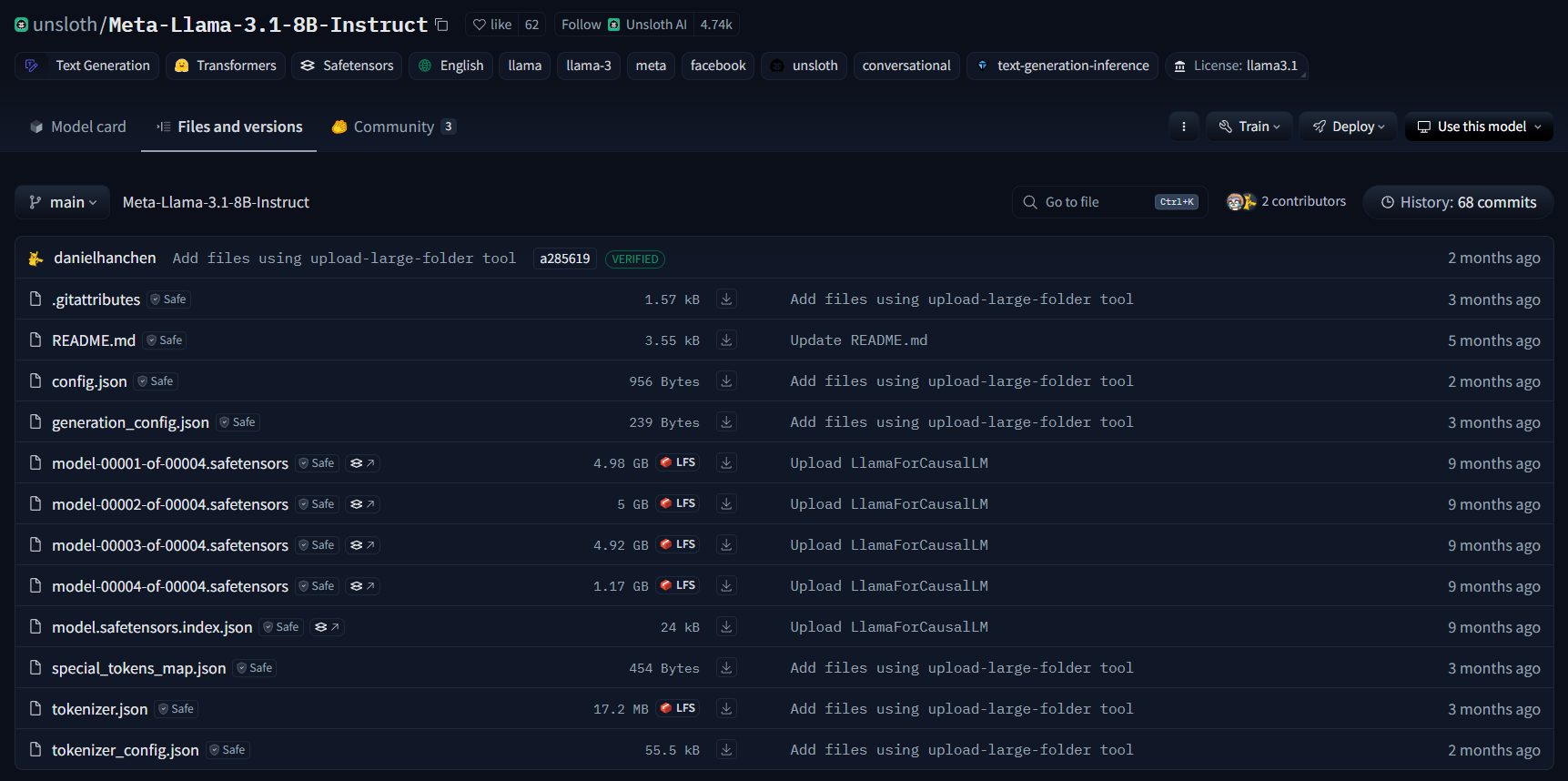This screenshot has height=781, width=1568.
Task: Click Safe badge next to tokenizer.json
Action: [177, 709]
